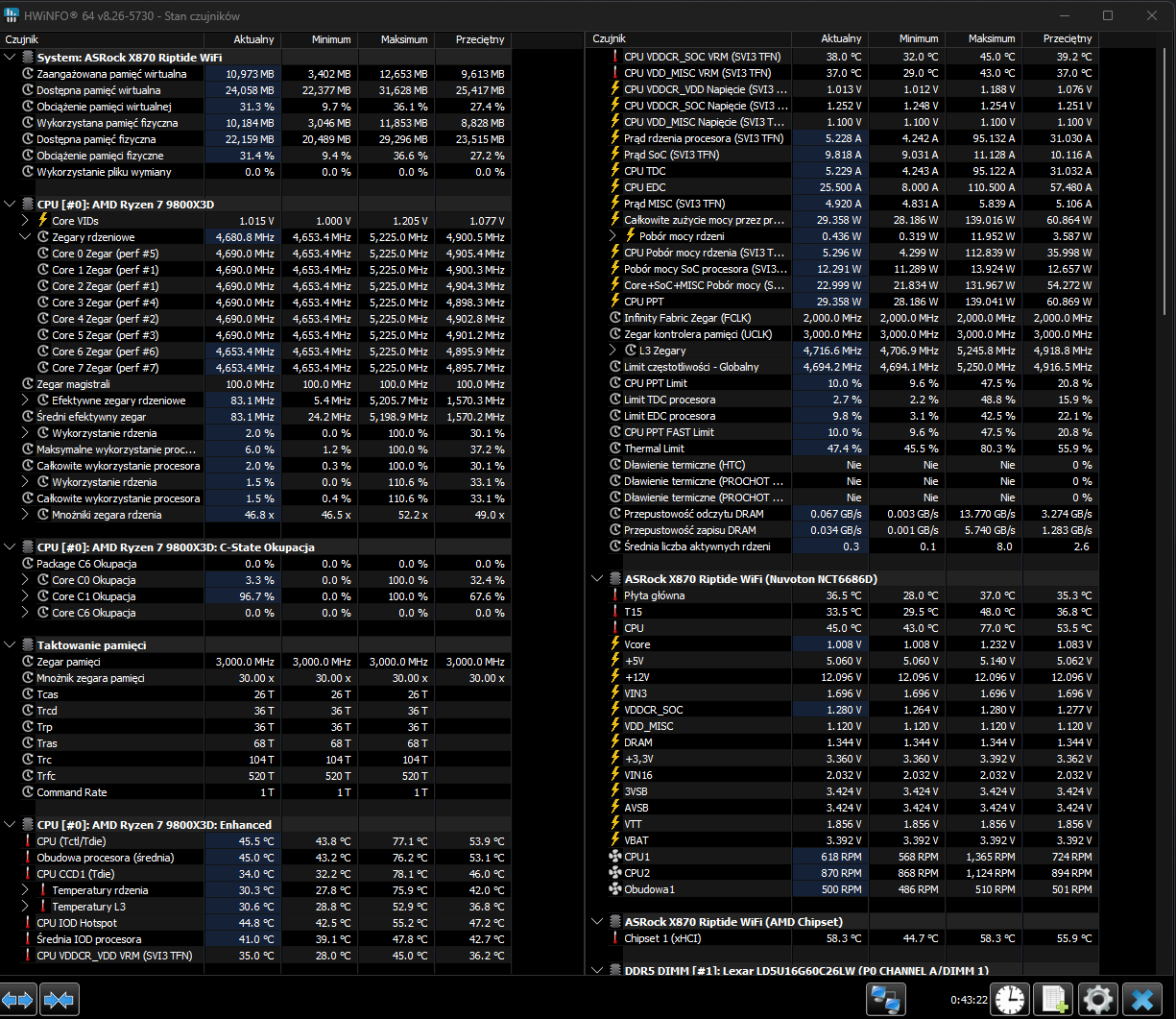The image size is (1176, 1019).
Task: Collapse the System: ASRock X870 Riptide WiFi group
Action: coord(10,58)
